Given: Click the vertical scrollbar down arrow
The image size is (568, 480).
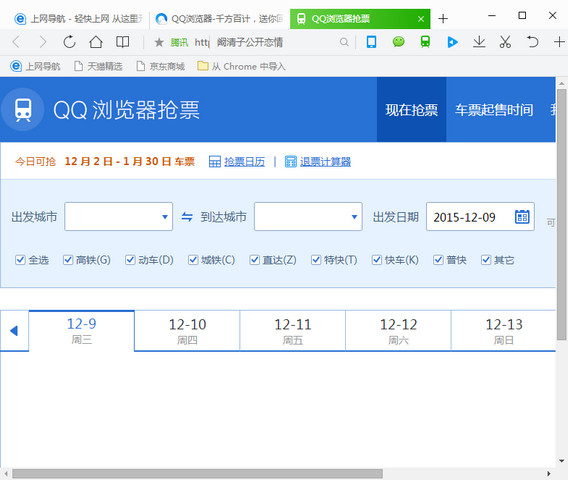Looking at the screenshot, I should [562, 461].
